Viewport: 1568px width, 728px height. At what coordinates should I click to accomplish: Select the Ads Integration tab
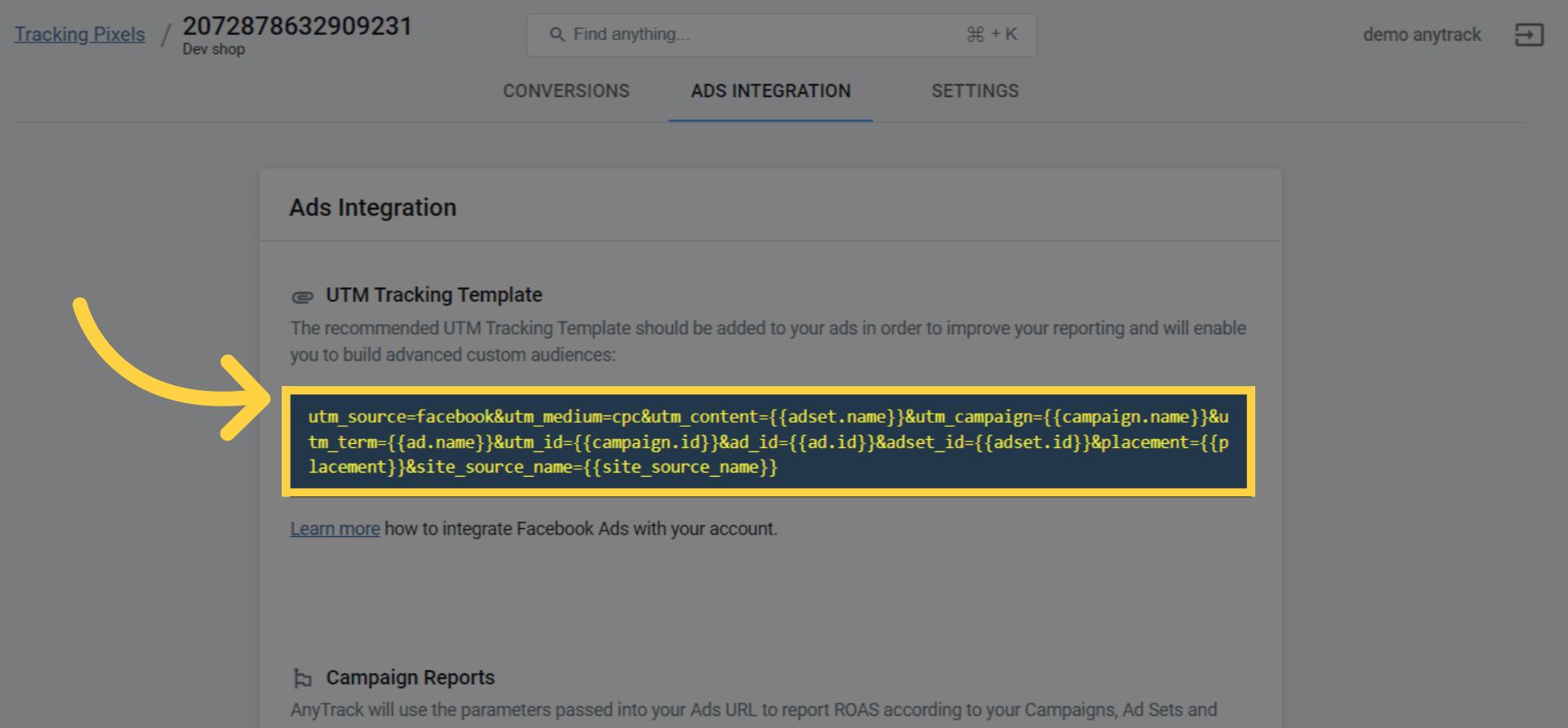point(770,91)
